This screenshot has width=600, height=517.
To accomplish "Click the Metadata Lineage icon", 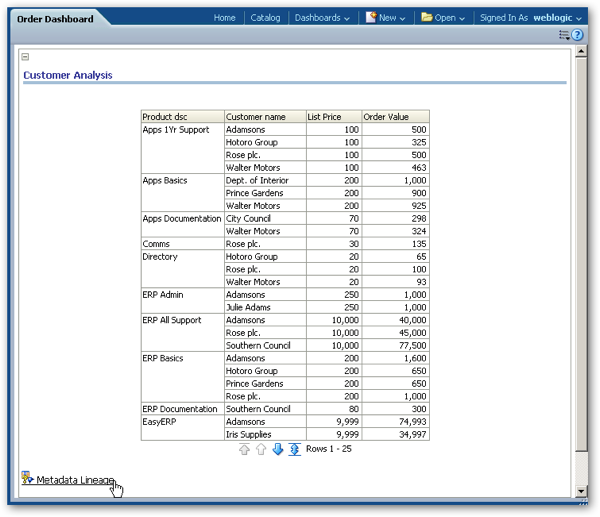I will [x=27, y=477].
